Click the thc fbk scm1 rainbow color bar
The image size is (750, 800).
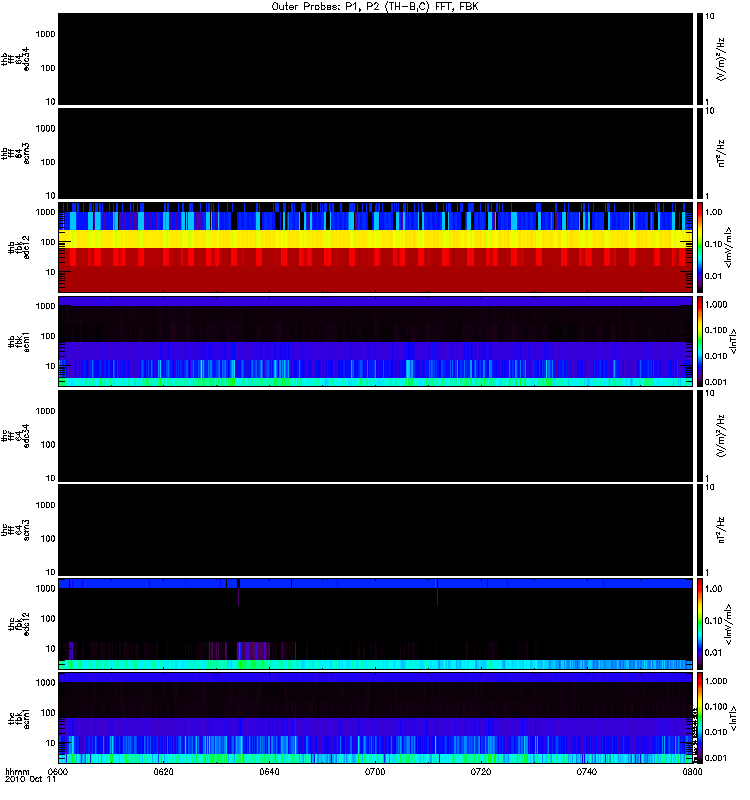tap(700, 718)
